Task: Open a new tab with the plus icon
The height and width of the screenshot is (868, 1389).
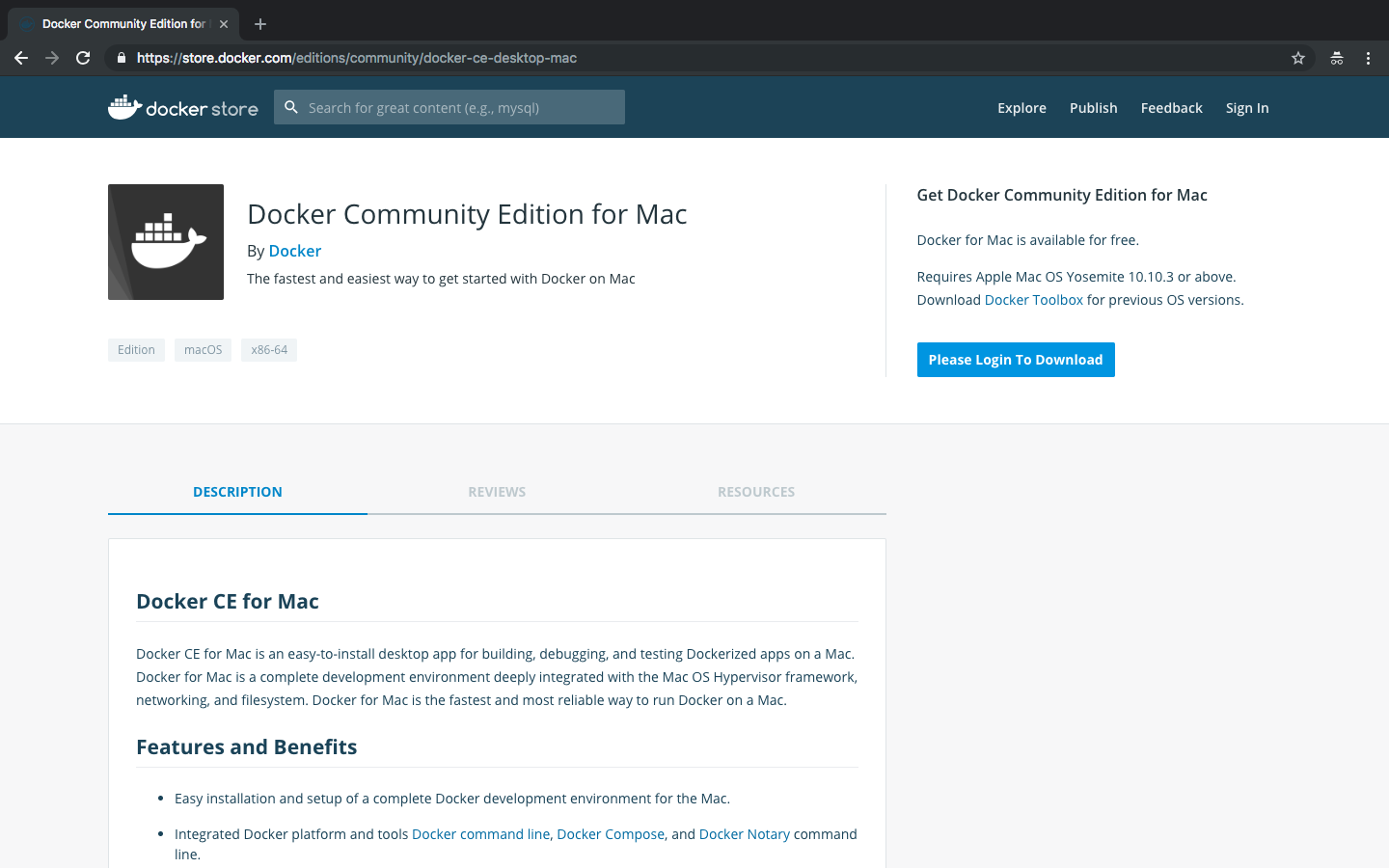Action: point(260,24)
